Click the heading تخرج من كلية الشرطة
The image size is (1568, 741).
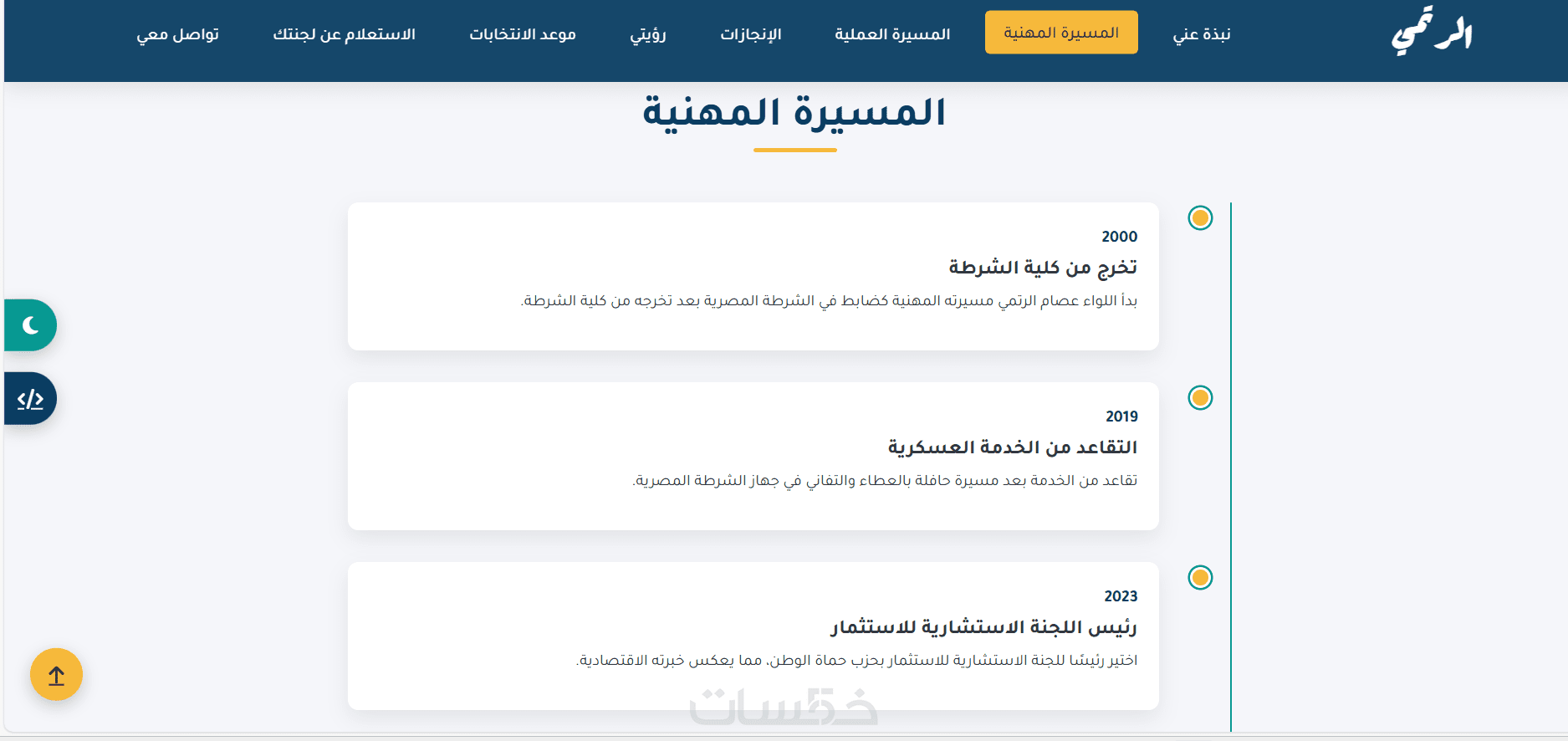(1043, 267)
